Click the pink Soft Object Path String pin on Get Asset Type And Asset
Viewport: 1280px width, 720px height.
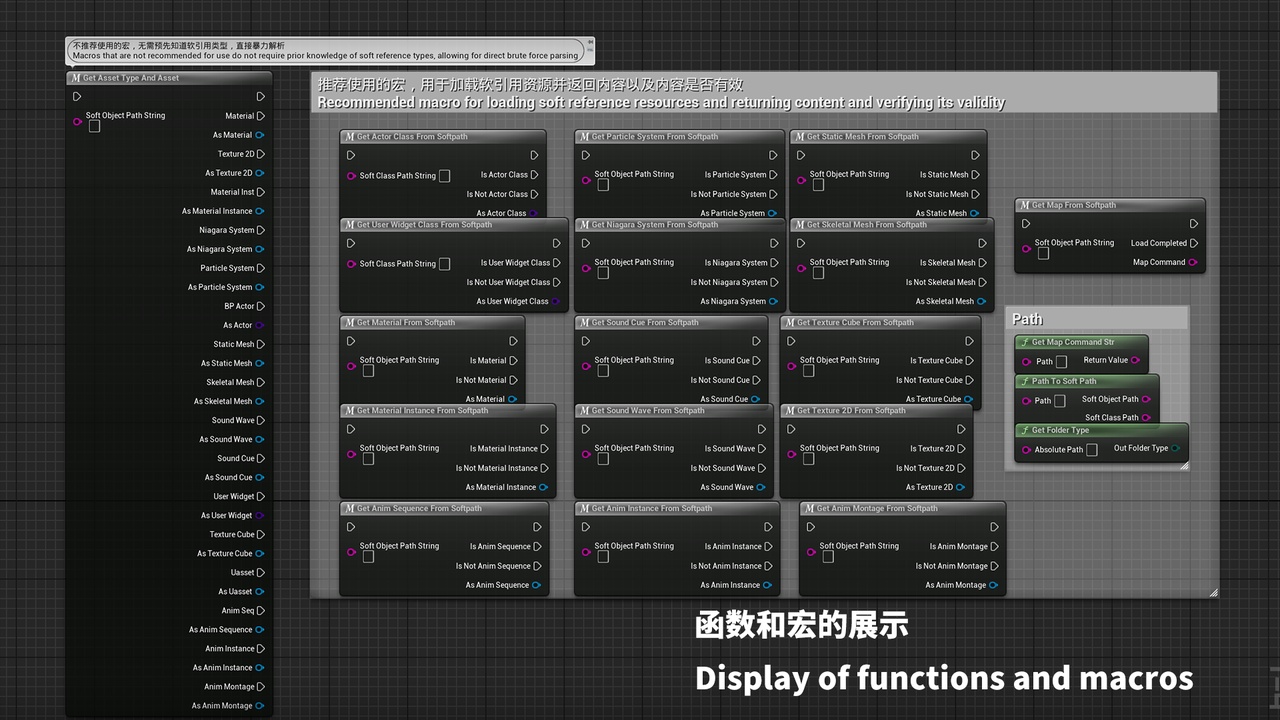[78, 122]
